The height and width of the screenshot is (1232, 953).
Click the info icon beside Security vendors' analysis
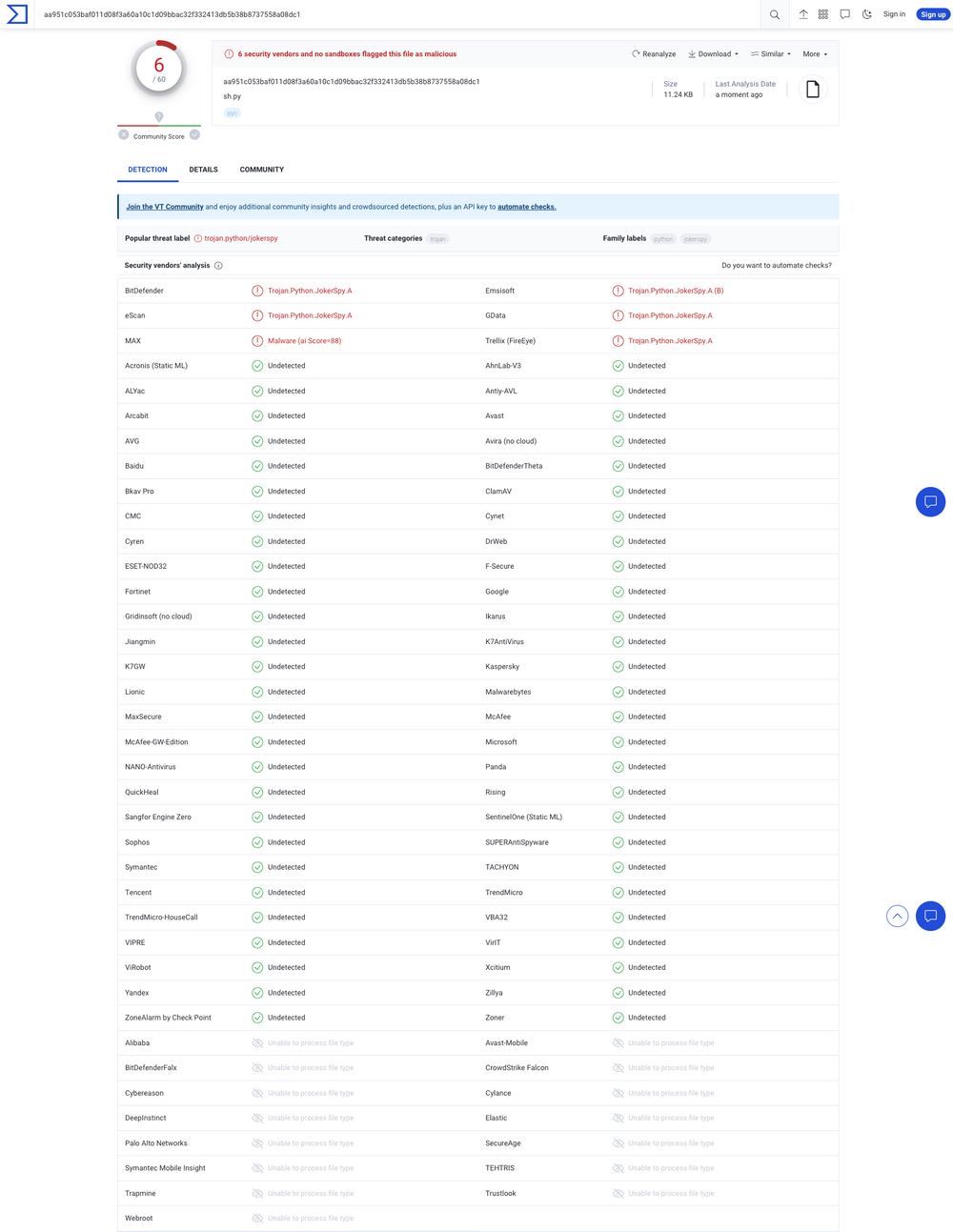pyautogui.click(x=219, y=265)
